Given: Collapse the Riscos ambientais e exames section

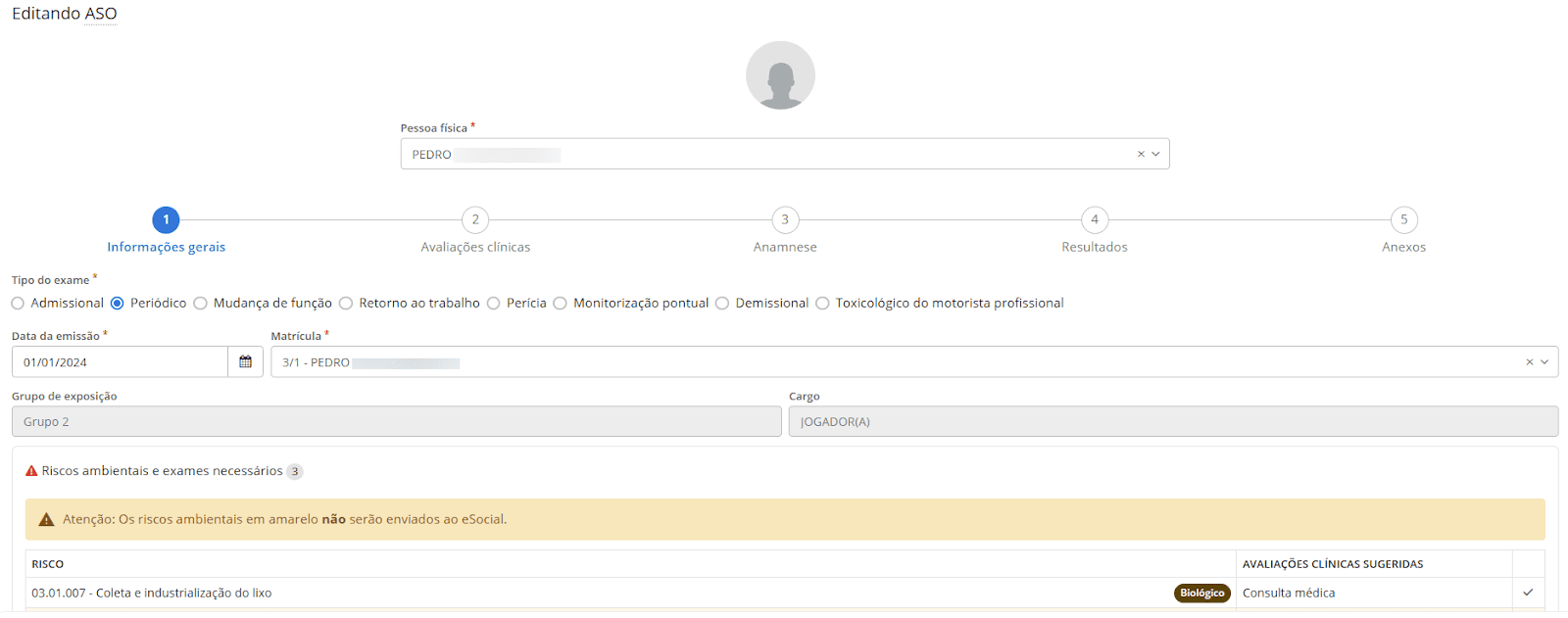Looking at the screenshot, I should click(162, 471).
